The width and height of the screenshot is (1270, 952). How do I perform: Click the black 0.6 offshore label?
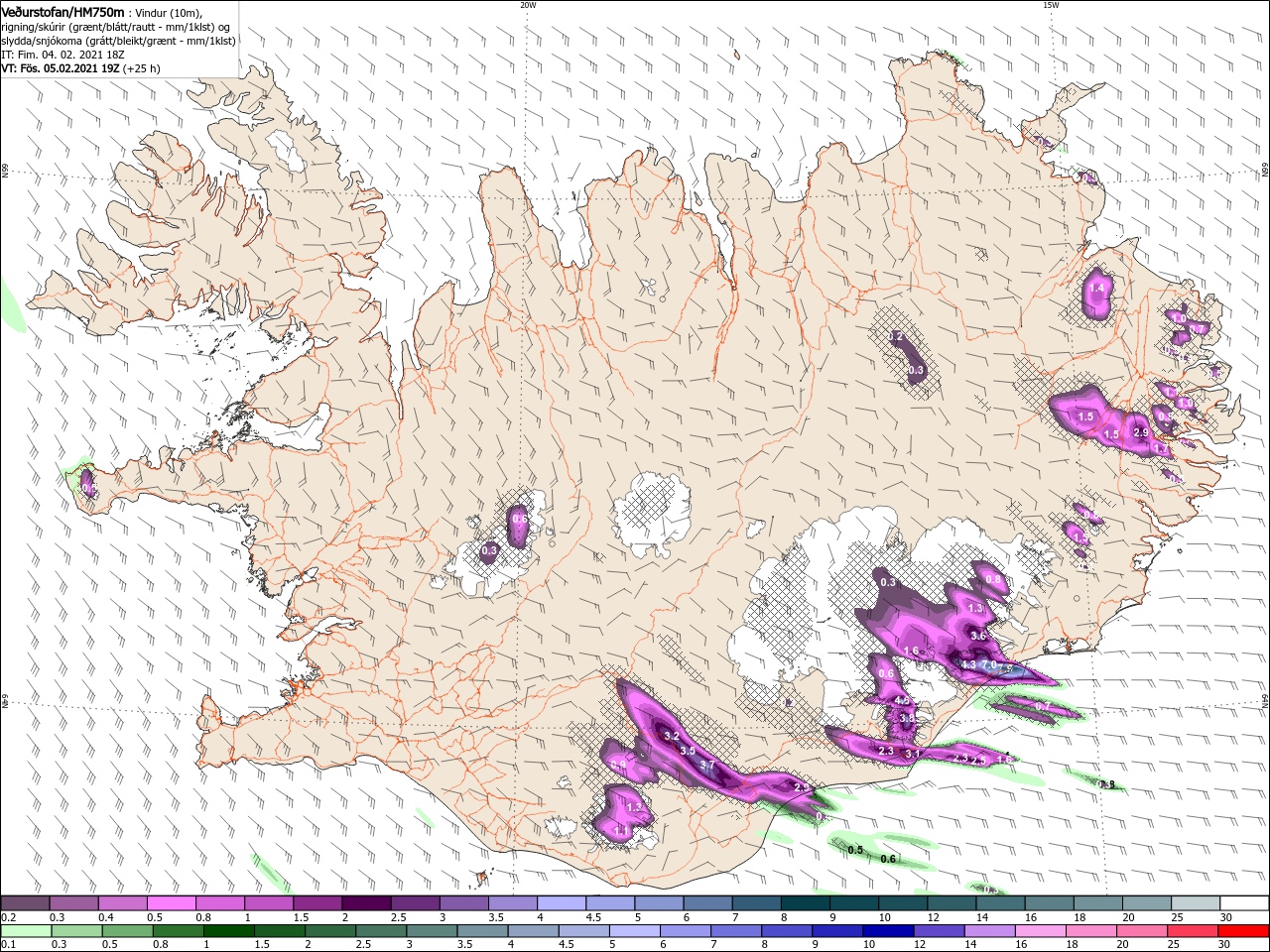coord(889,859)
